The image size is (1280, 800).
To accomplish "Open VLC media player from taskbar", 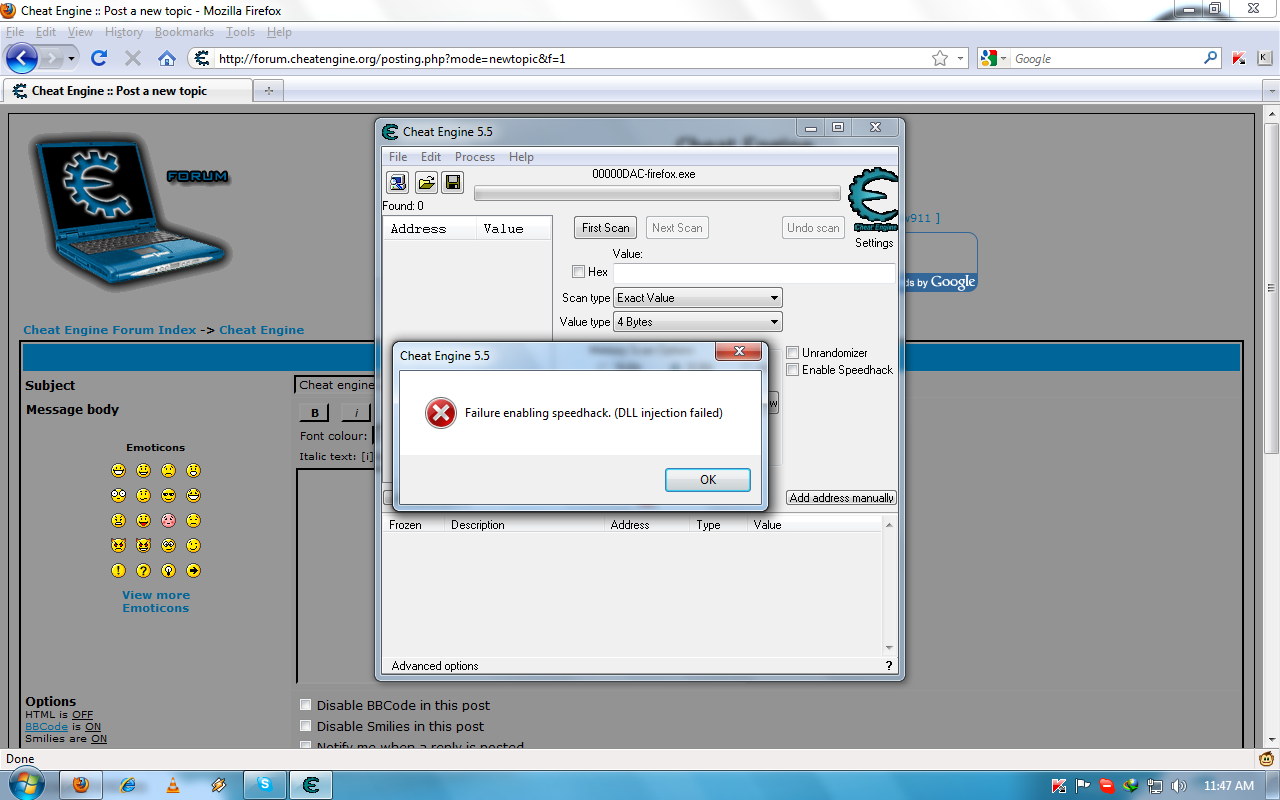I will coord(173,785).
